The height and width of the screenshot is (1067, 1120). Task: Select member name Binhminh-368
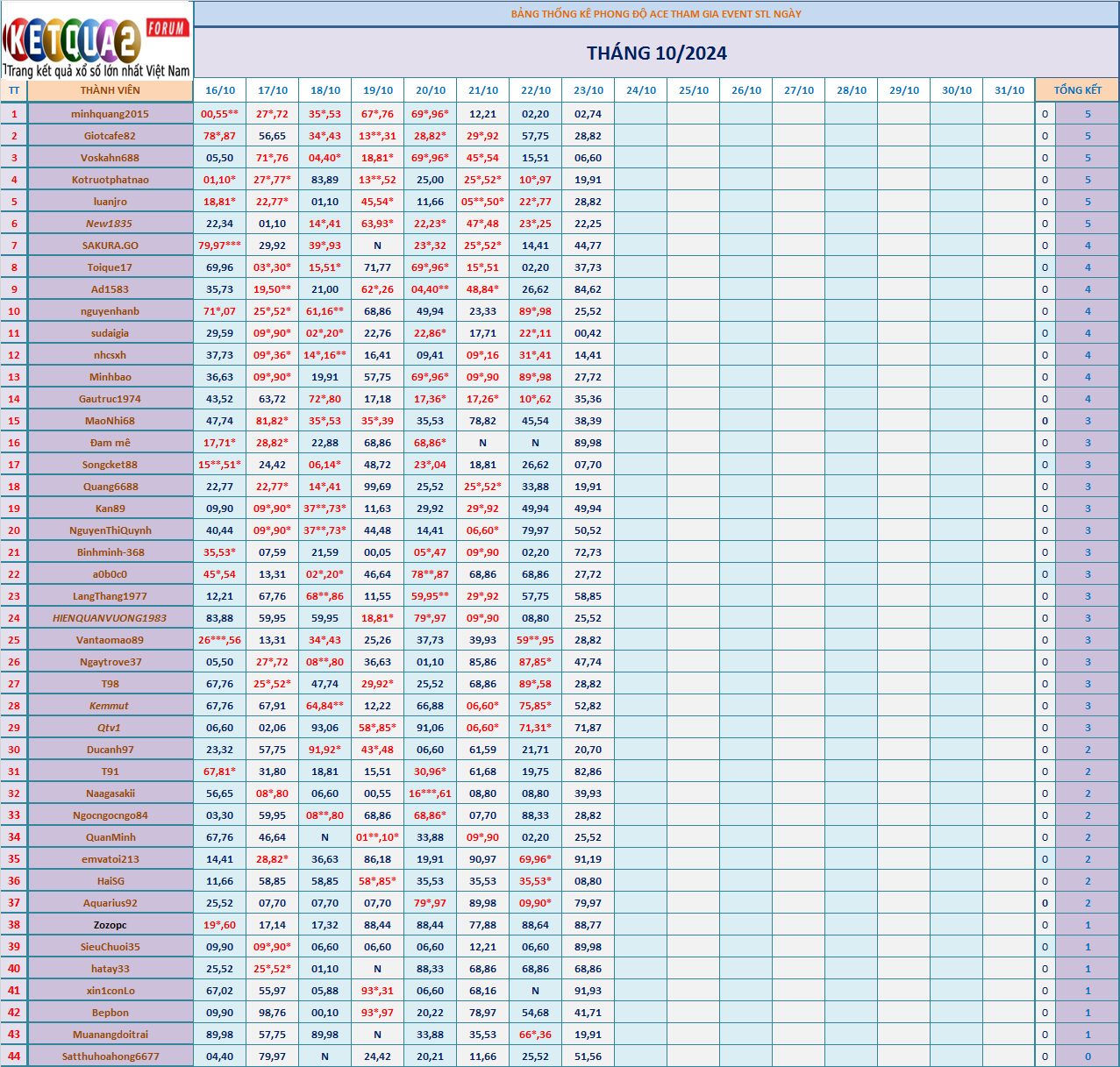(x=111, y=552)
